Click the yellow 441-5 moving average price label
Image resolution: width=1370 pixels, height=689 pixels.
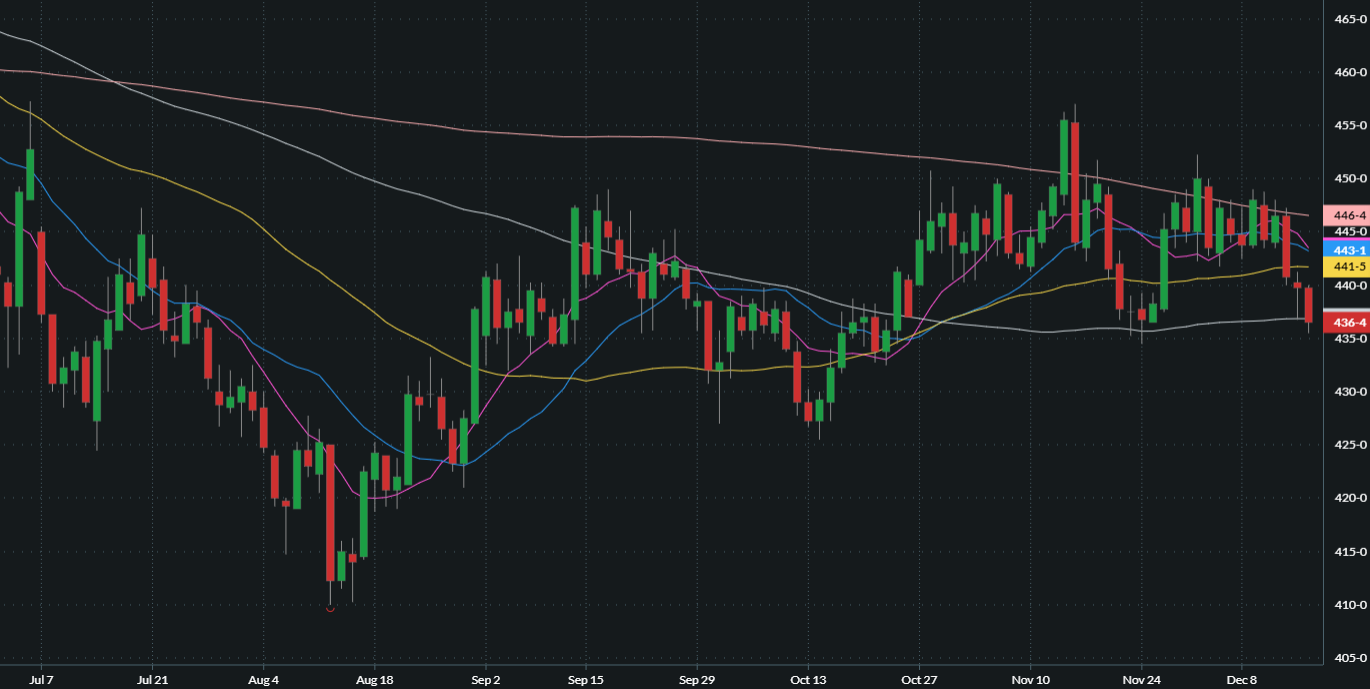click(1344, 267)
